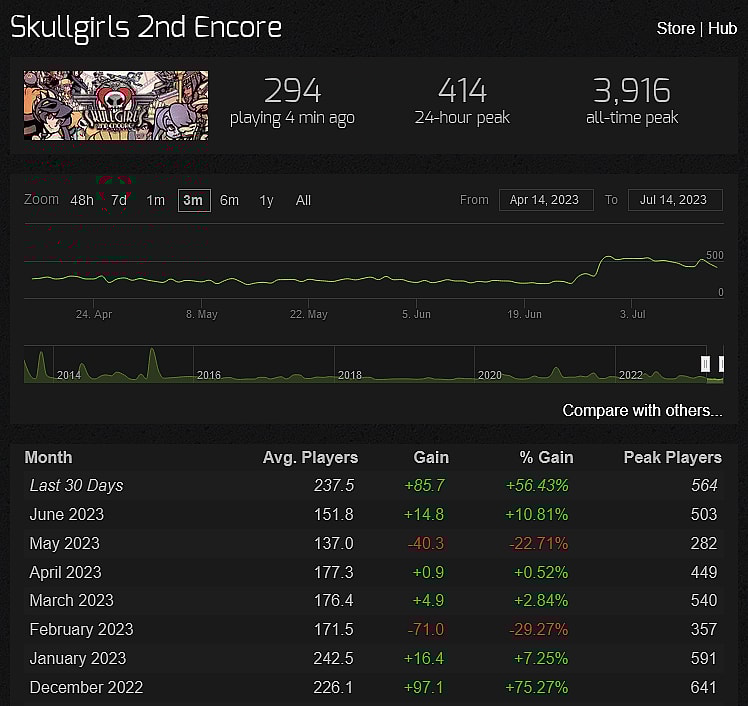The width and height of the screenshot is (748, 706).
Task: Click the January 2023 row label
Action: point(78,658)
